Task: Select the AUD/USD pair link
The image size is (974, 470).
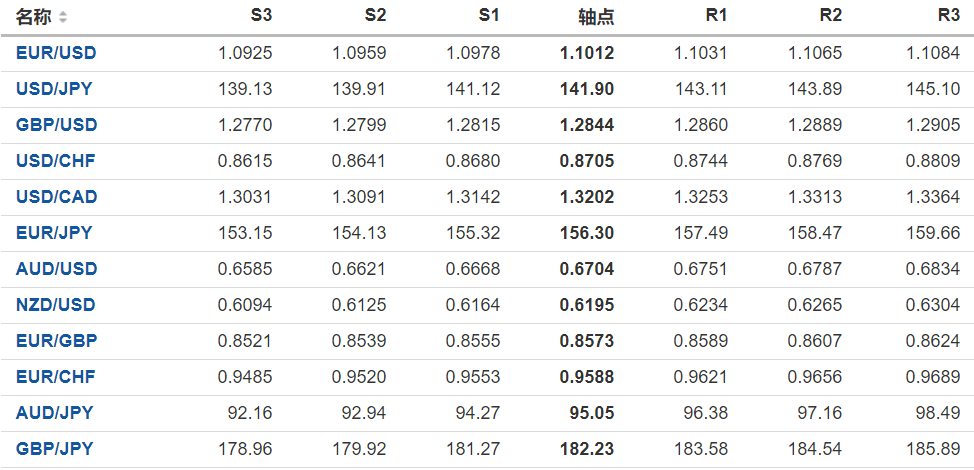Action: click(x=56, y=269)
